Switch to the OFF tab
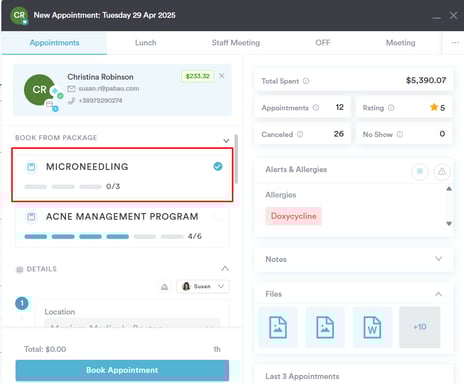 tap(323, 43)
